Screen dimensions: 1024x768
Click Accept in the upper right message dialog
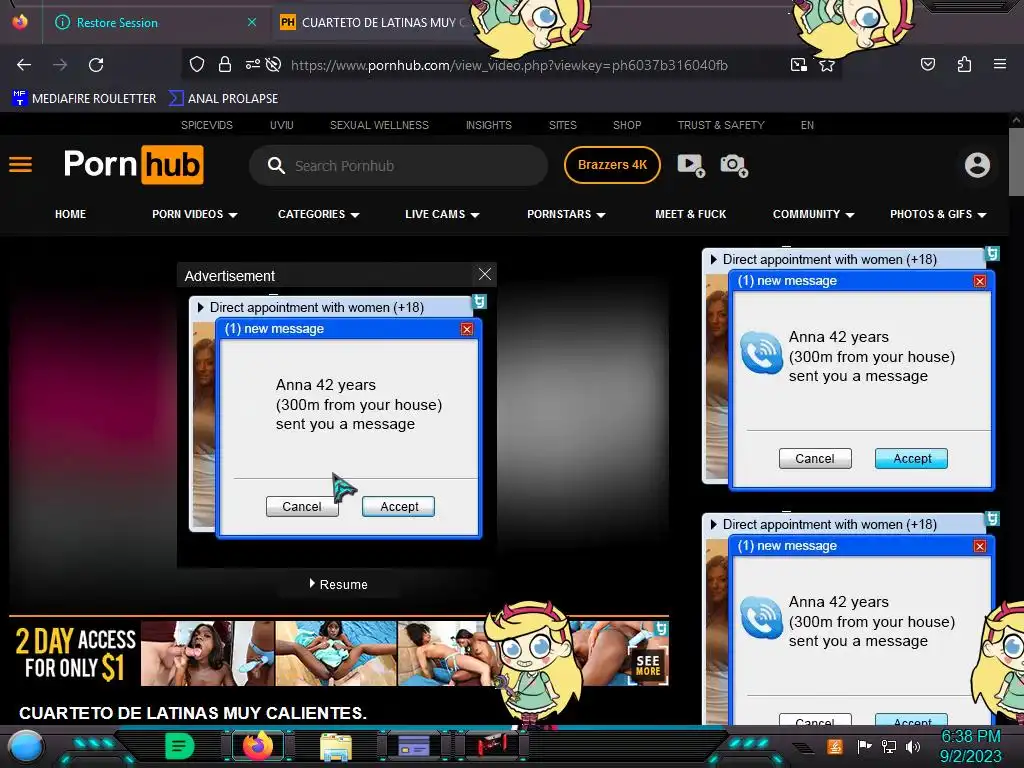(x=912, y=458)
